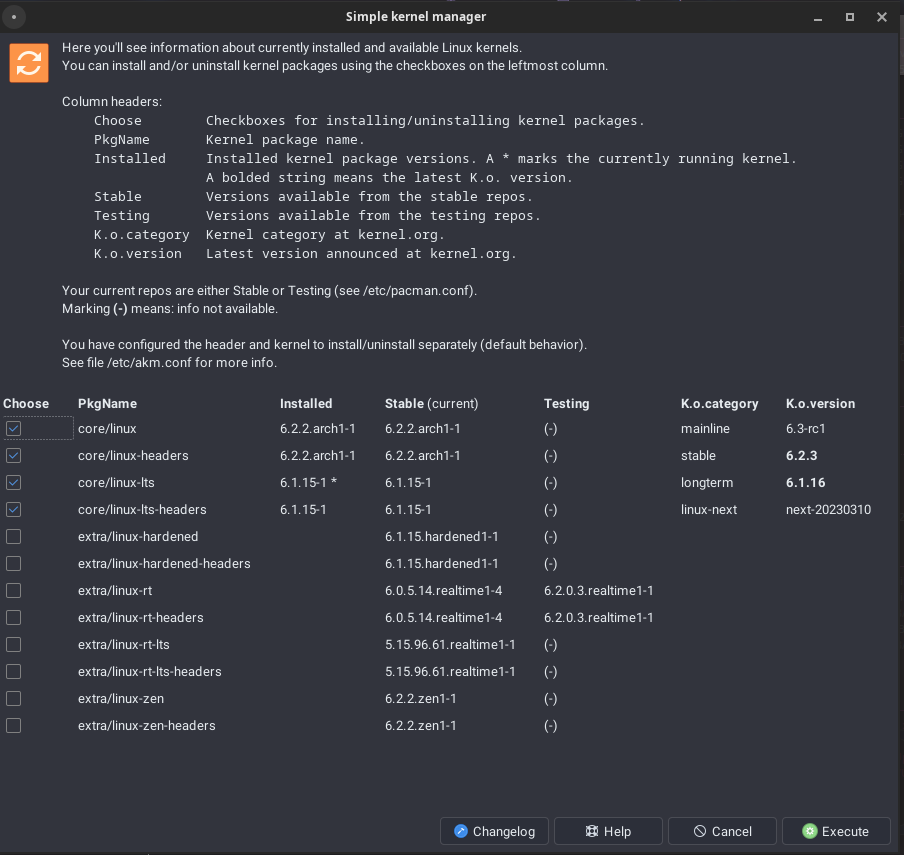The height and width of the screenshot is (855, 904).
Task: Click the orange refresh icon
Action: (29, 63)
